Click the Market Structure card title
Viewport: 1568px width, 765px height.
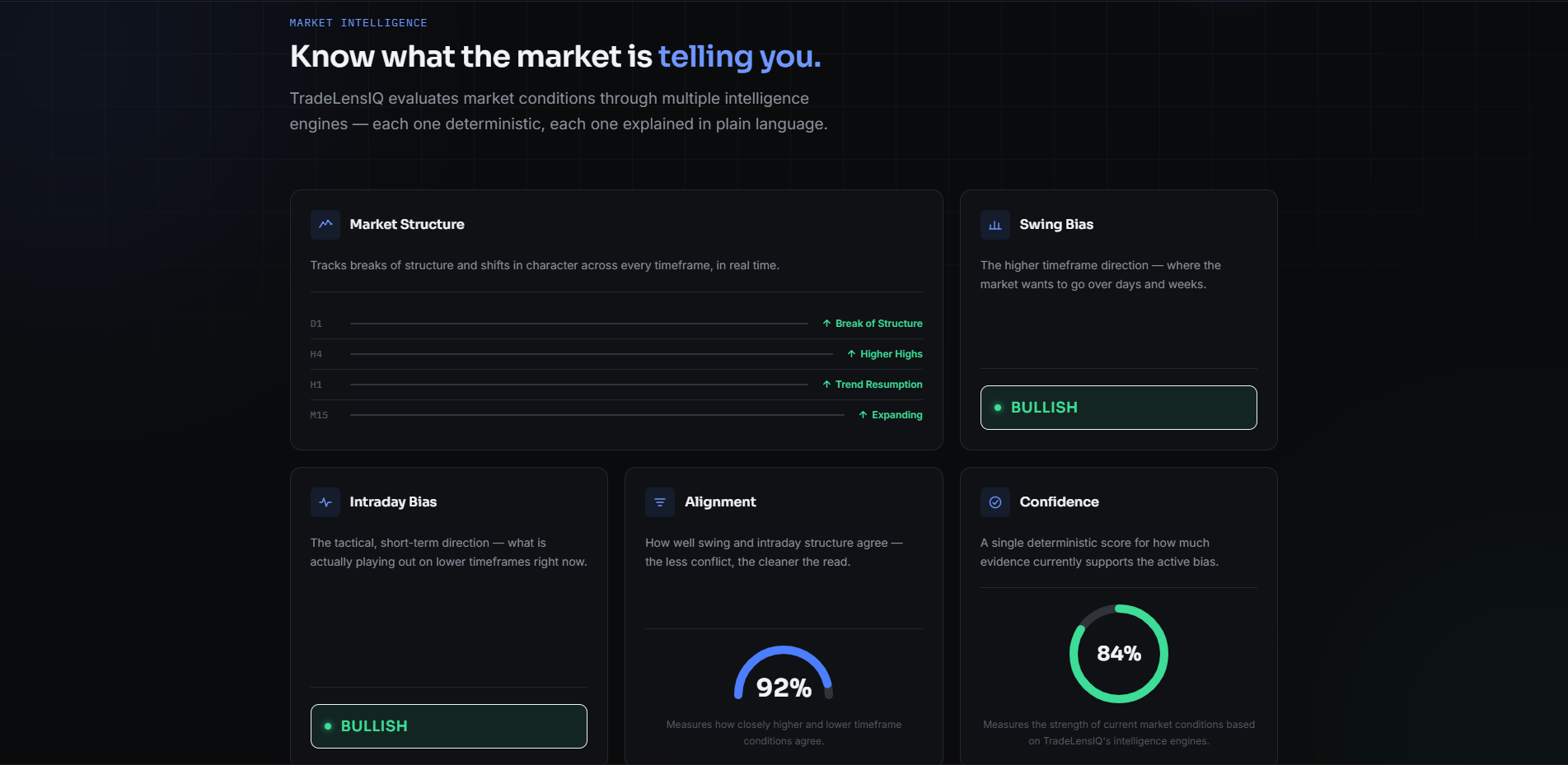(407, 225)
